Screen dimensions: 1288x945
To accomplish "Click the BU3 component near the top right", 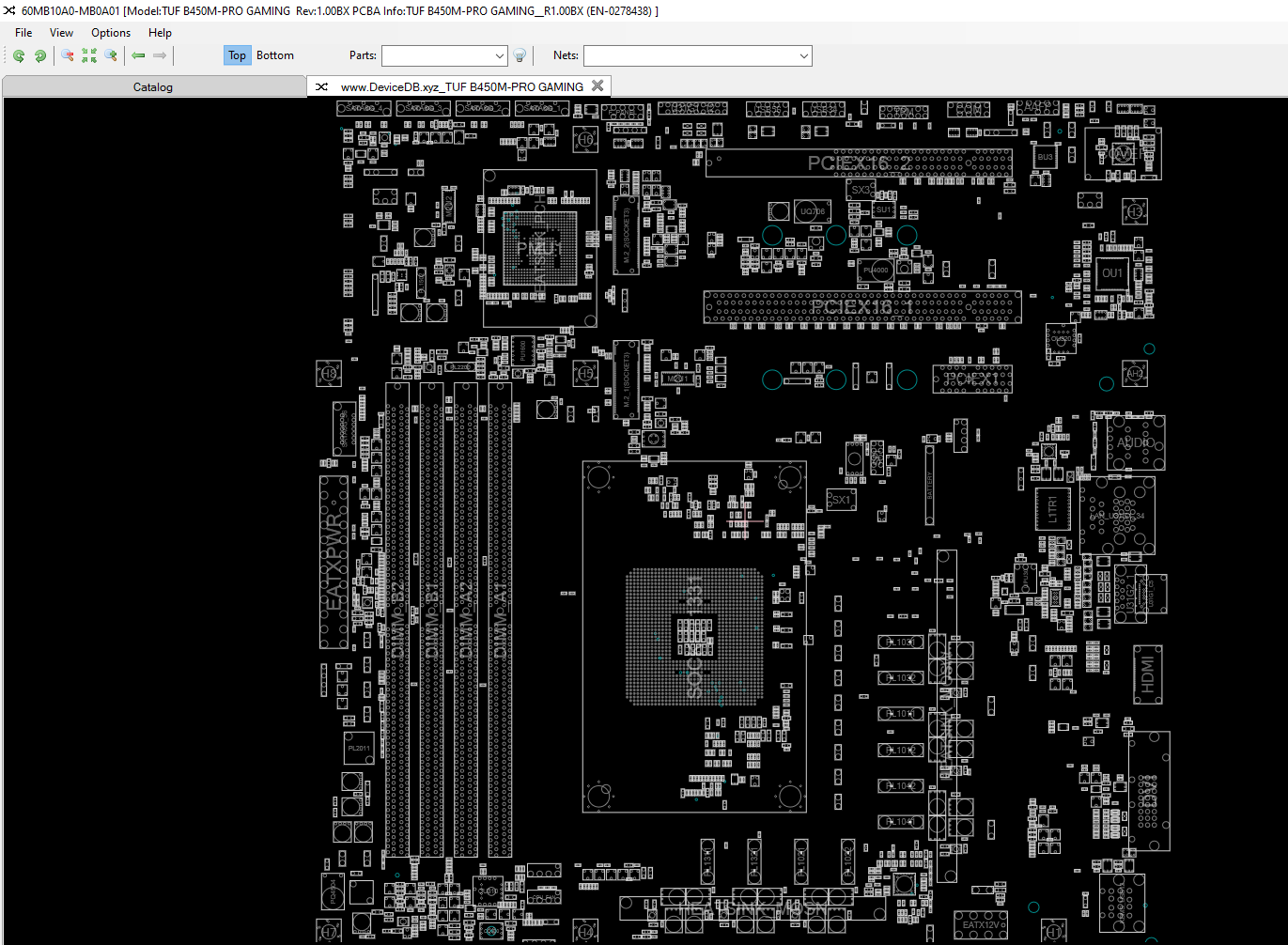I will tap(1045, 157).
